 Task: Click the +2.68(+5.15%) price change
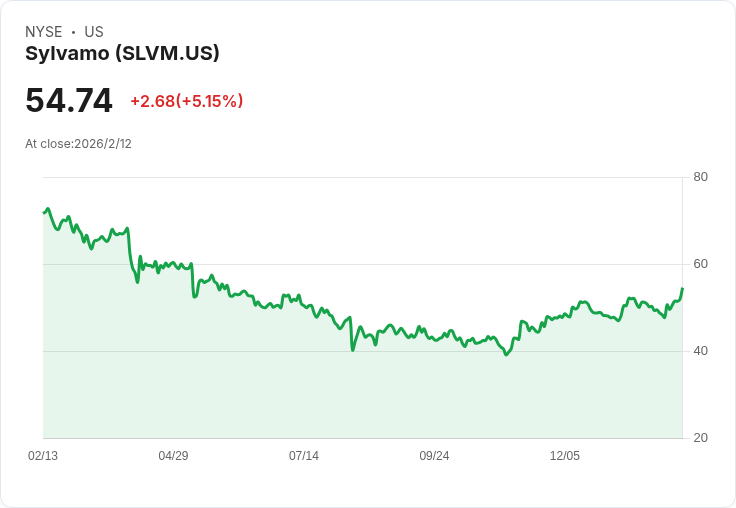(x=186, y=101)
